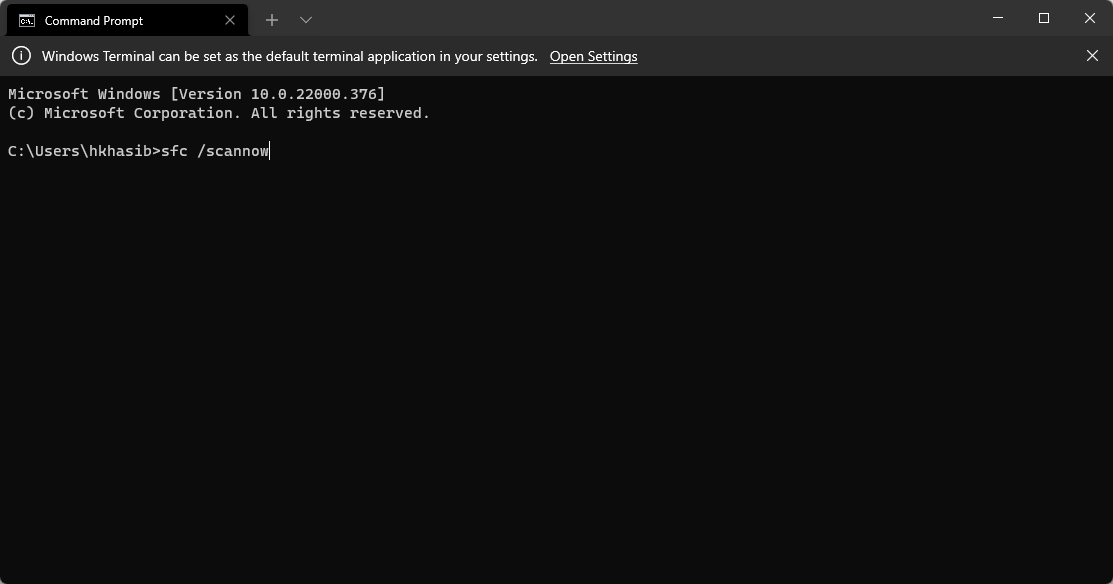Expand the new tab profiles dropdown
The image size is (1113, 584).
306,20
